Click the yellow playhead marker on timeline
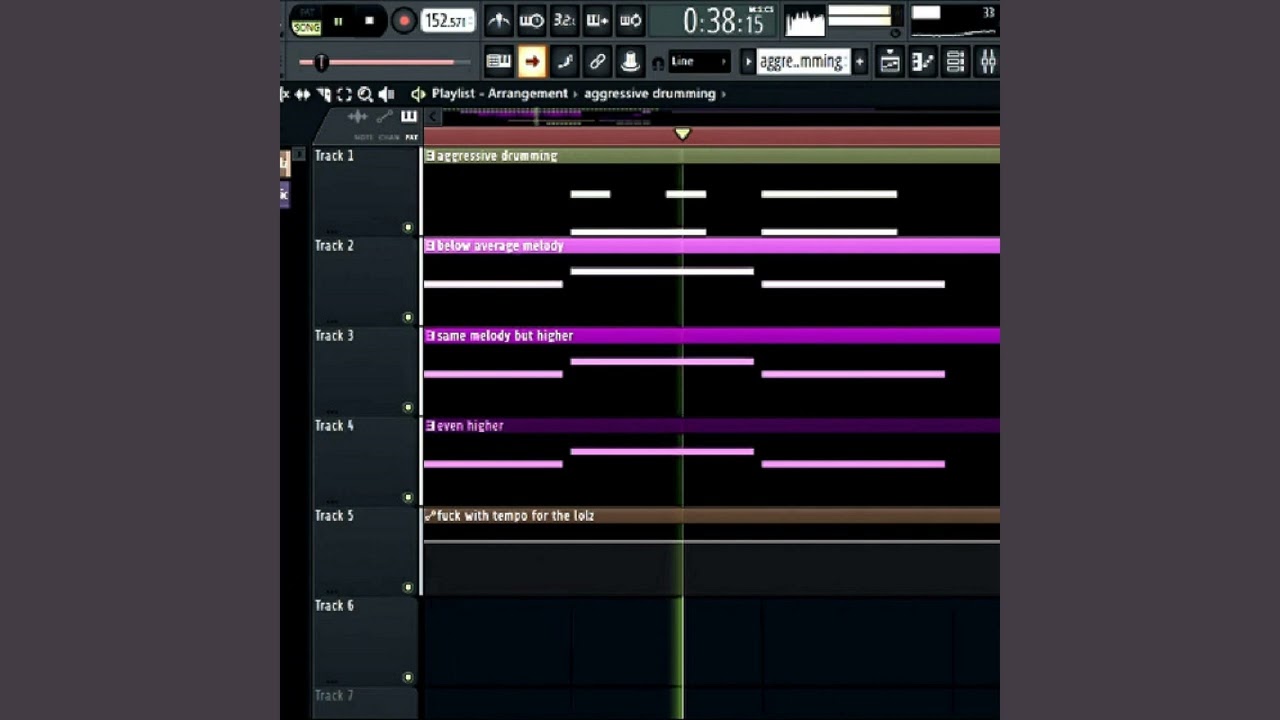 pos(682,134)
